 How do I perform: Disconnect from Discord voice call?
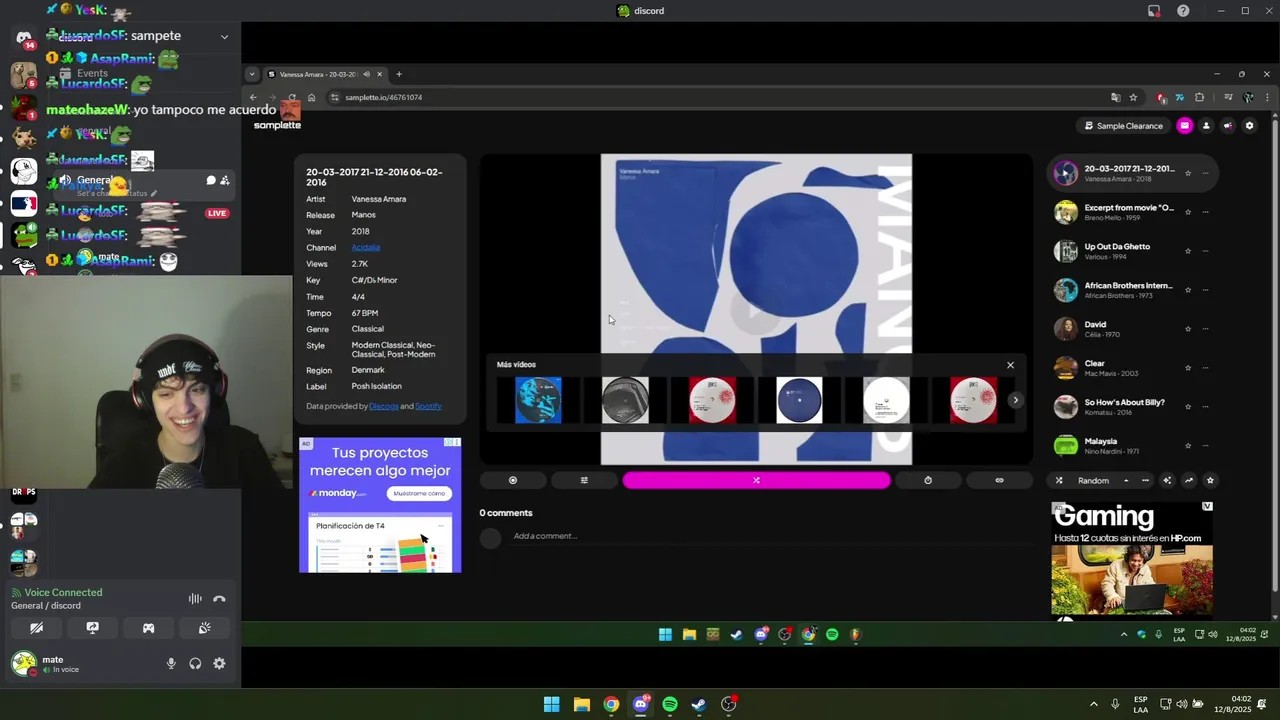[x=219, y=599]
